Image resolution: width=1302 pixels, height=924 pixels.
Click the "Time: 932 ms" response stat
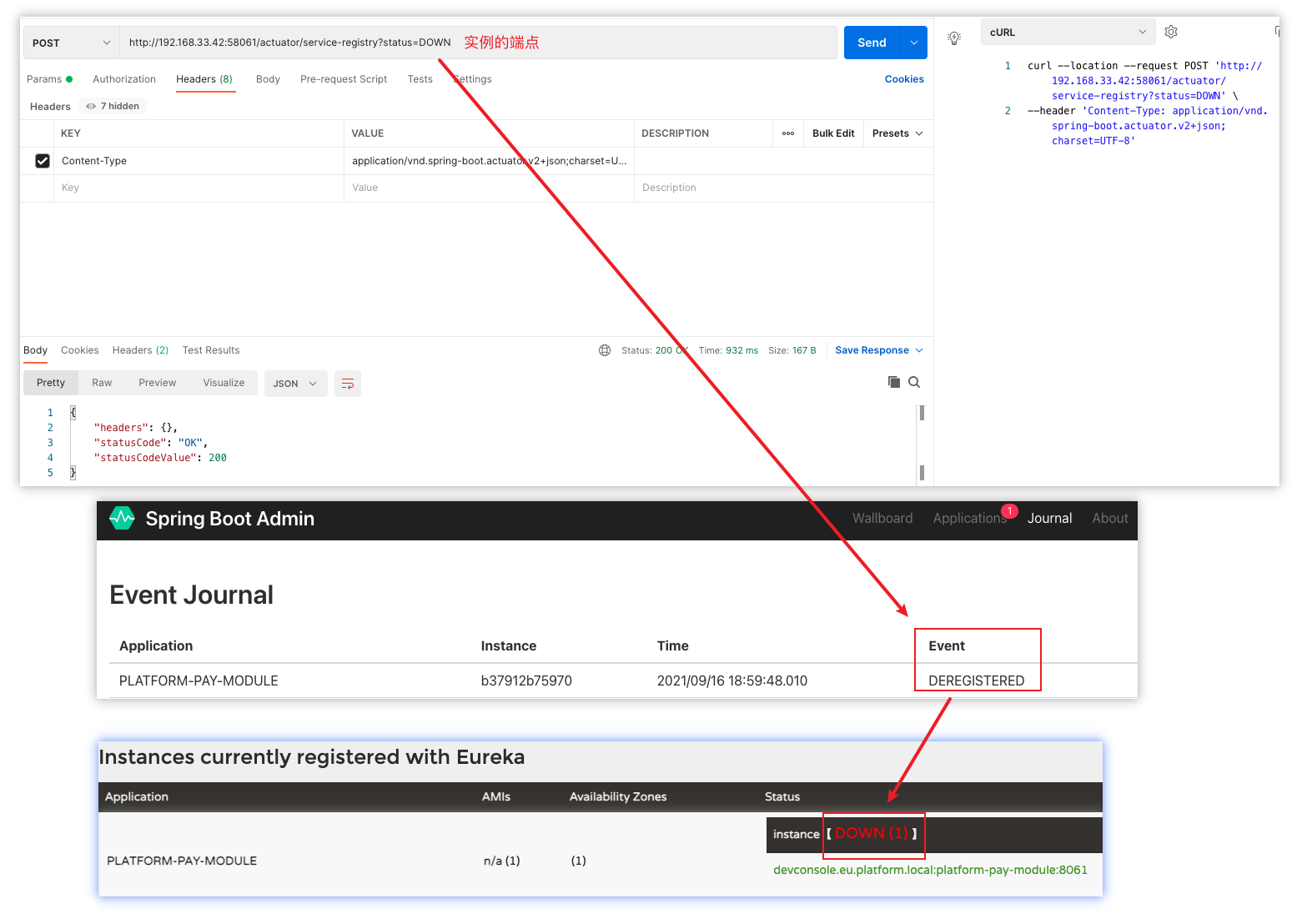pos(728,350)
